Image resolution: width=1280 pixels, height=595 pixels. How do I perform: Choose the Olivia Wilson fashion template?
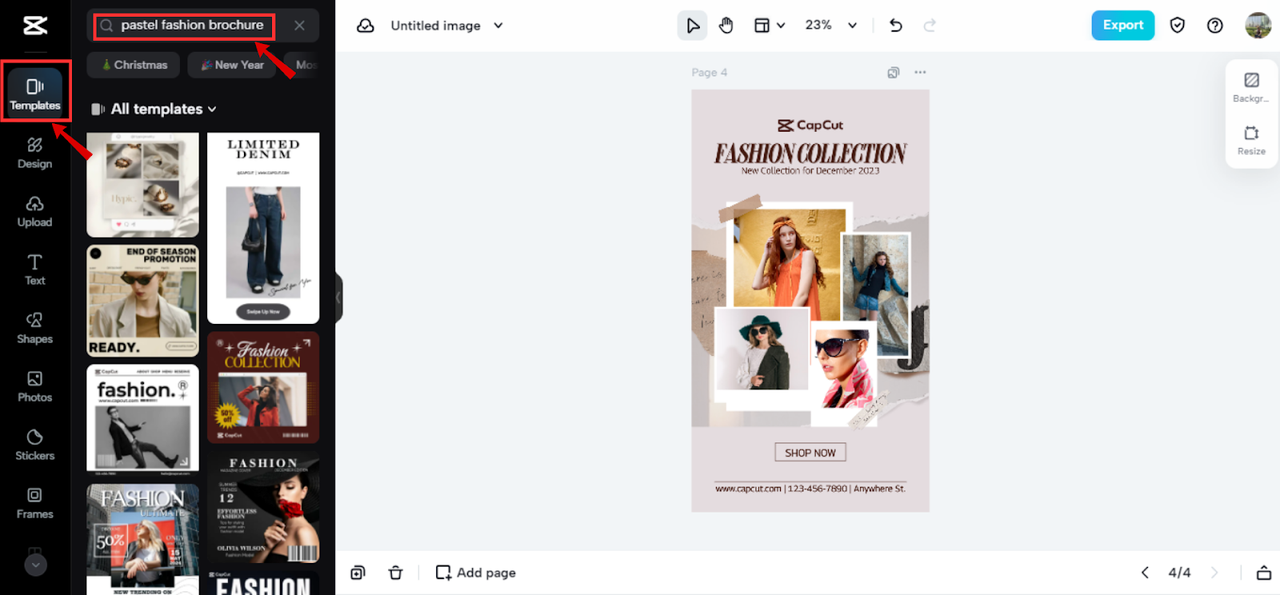point(263,507)
